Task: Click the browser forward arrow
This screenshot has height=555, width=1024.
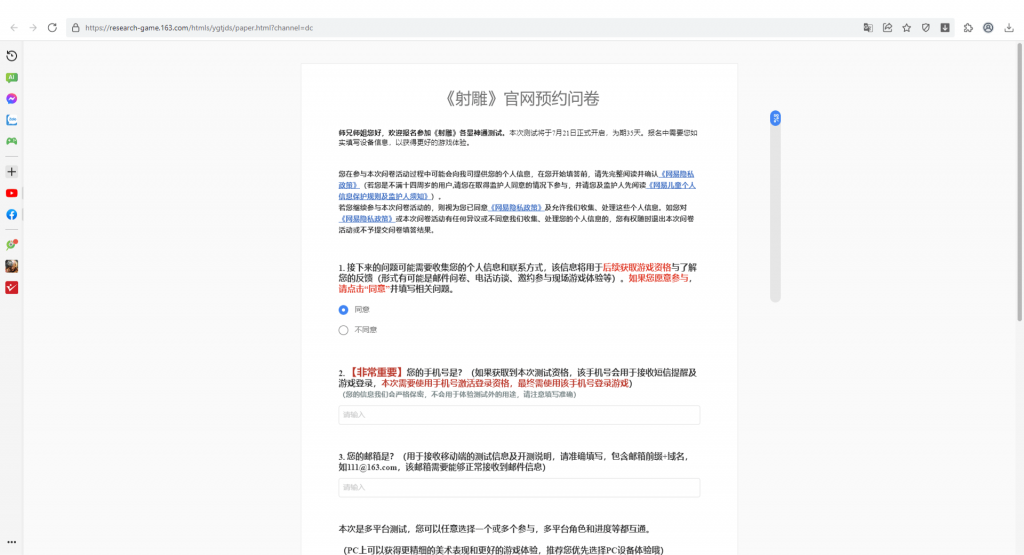Action: 33,27
